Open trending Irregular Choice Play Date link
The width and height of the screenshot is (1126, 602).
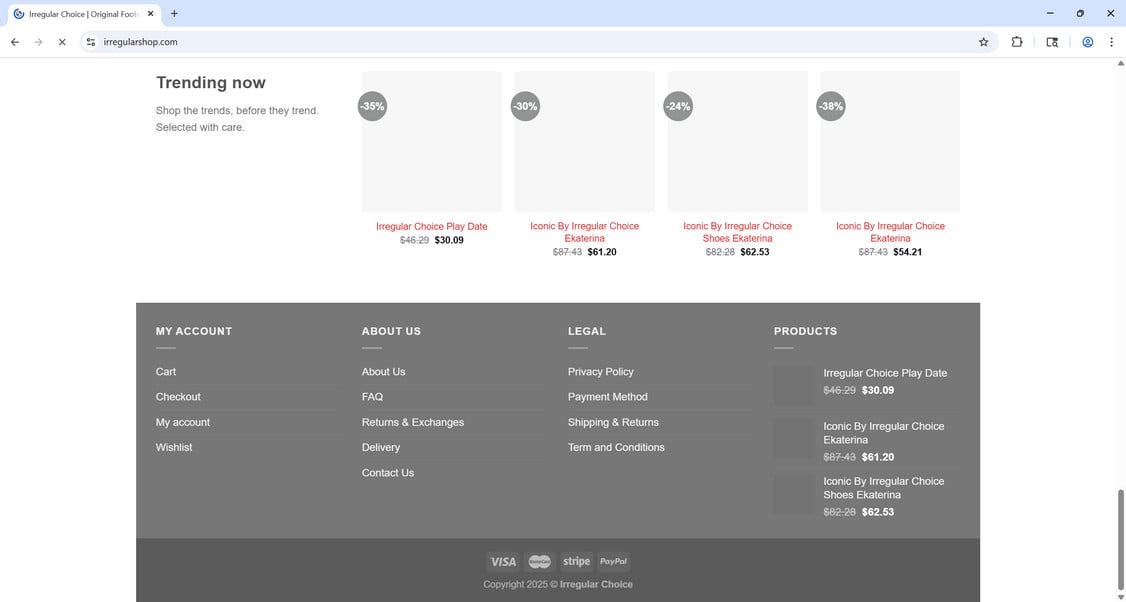[x=432, y=226]
